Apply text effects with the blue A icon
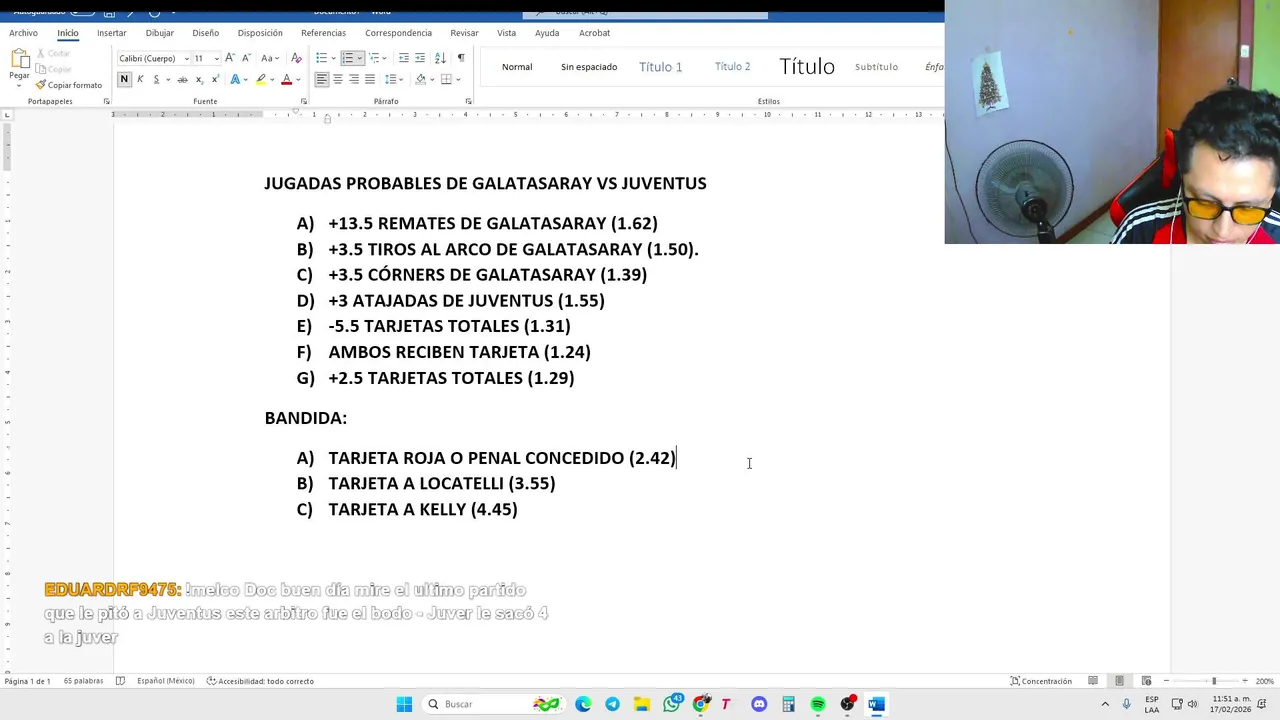The image size is (1280, 720). 235,79
